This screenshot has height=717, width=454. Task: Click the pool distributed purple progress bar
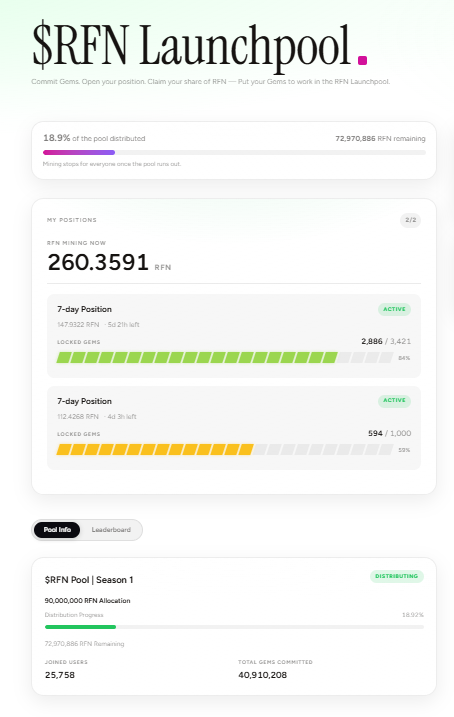234,152
